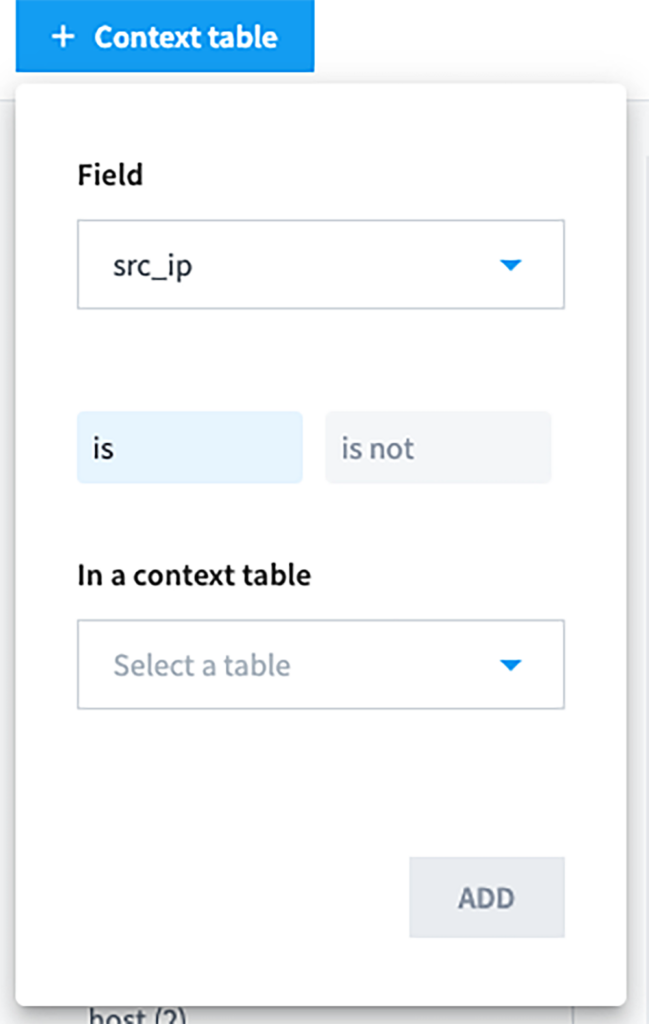Switch the operator to "is not"

pyautogui.click(x=438, y=448)
